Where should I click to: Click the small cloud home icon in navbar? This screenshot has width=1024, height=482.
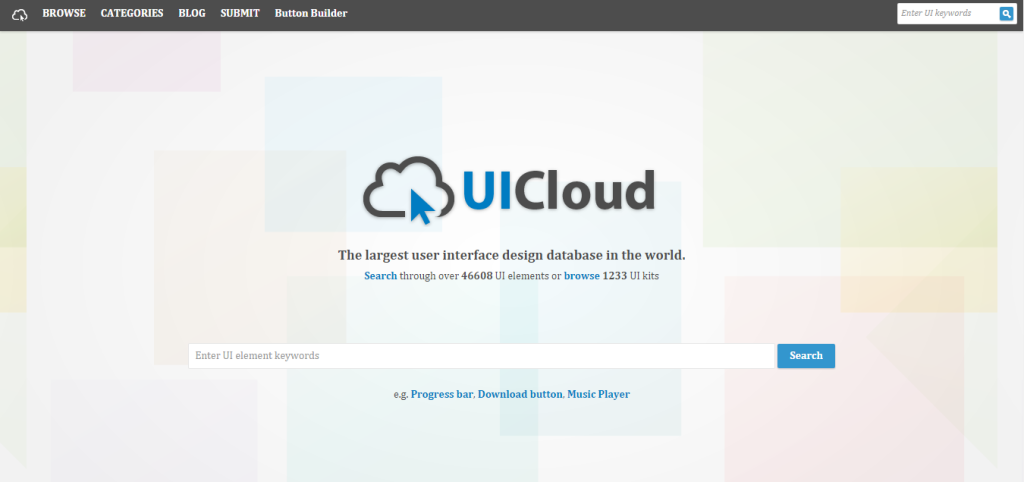click(x=19, y=14)
